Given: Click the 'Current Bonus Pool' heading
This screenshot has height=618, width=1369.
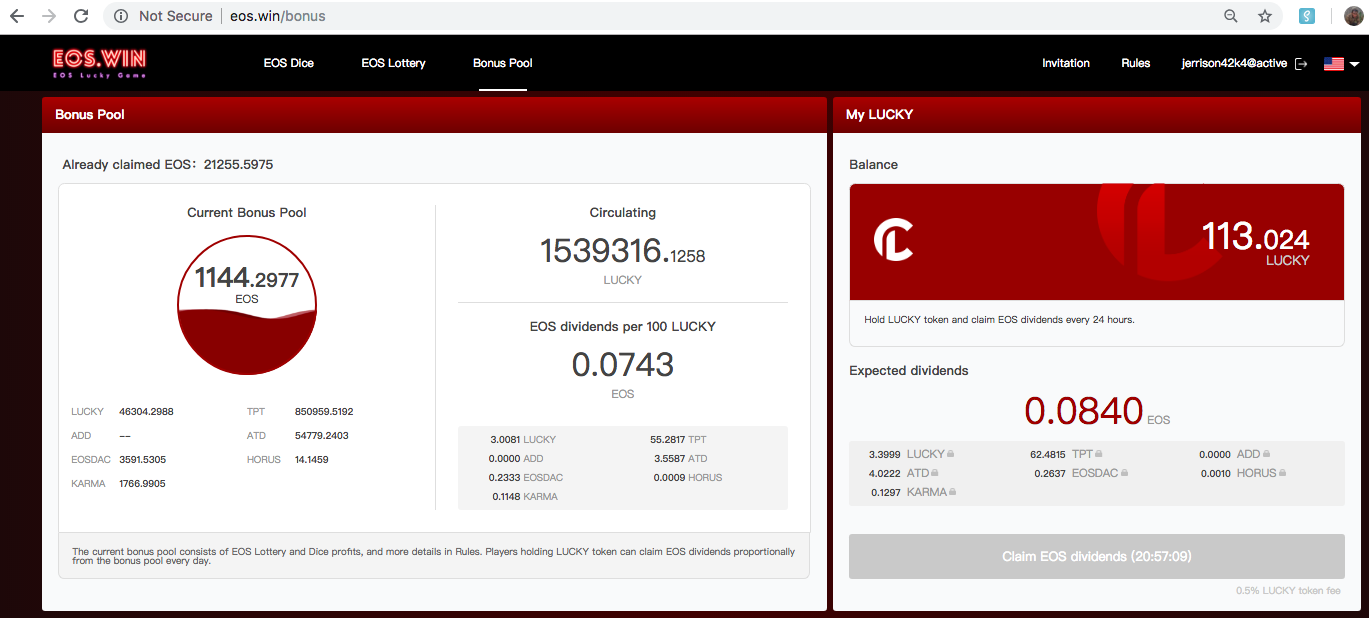Looking at the screenshot, I should (x=247, y=212).
